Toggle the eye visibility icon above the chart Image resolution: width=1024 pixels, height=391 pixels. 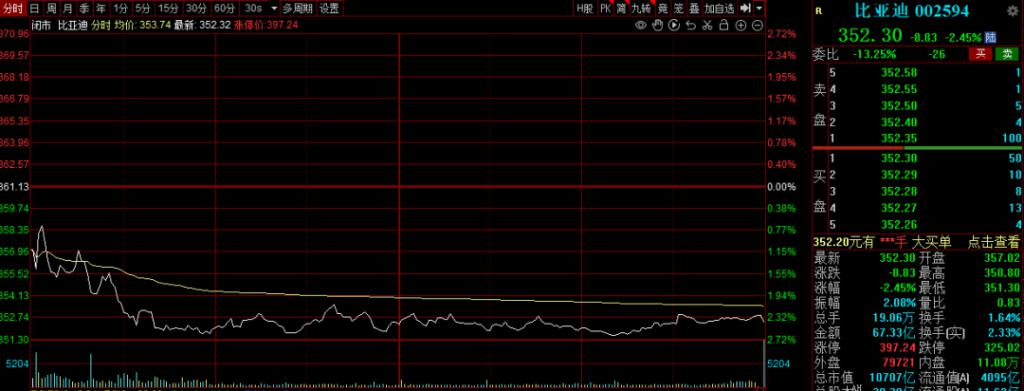[x=641, y=25]
